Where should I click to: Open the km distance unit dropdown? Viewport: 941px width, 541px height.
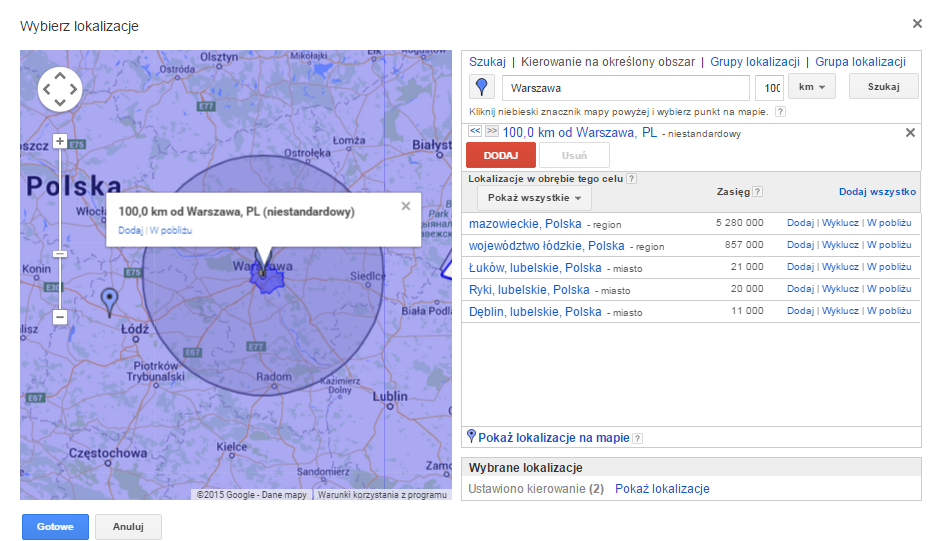[812, 87]
